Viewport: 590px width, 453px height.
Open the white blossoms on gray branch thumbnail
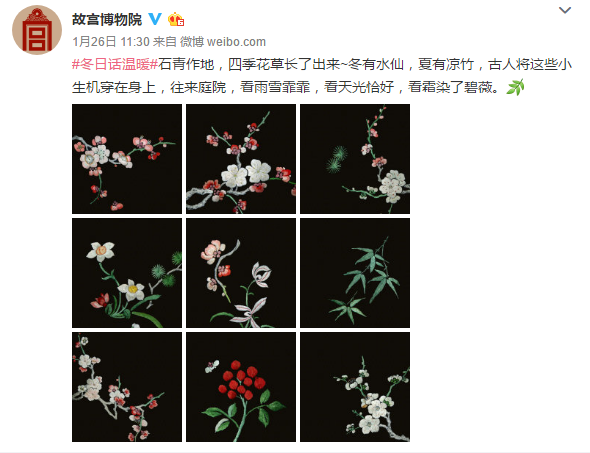pyautogui.click(x=241, y=159)
